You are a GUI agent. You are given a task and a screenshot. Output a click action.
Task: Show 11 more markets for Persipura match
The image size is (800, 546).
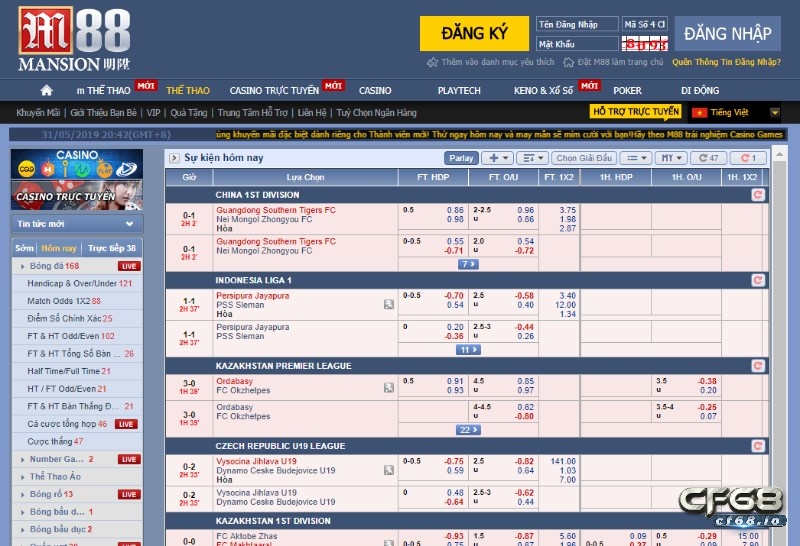[x=468, y=350]
